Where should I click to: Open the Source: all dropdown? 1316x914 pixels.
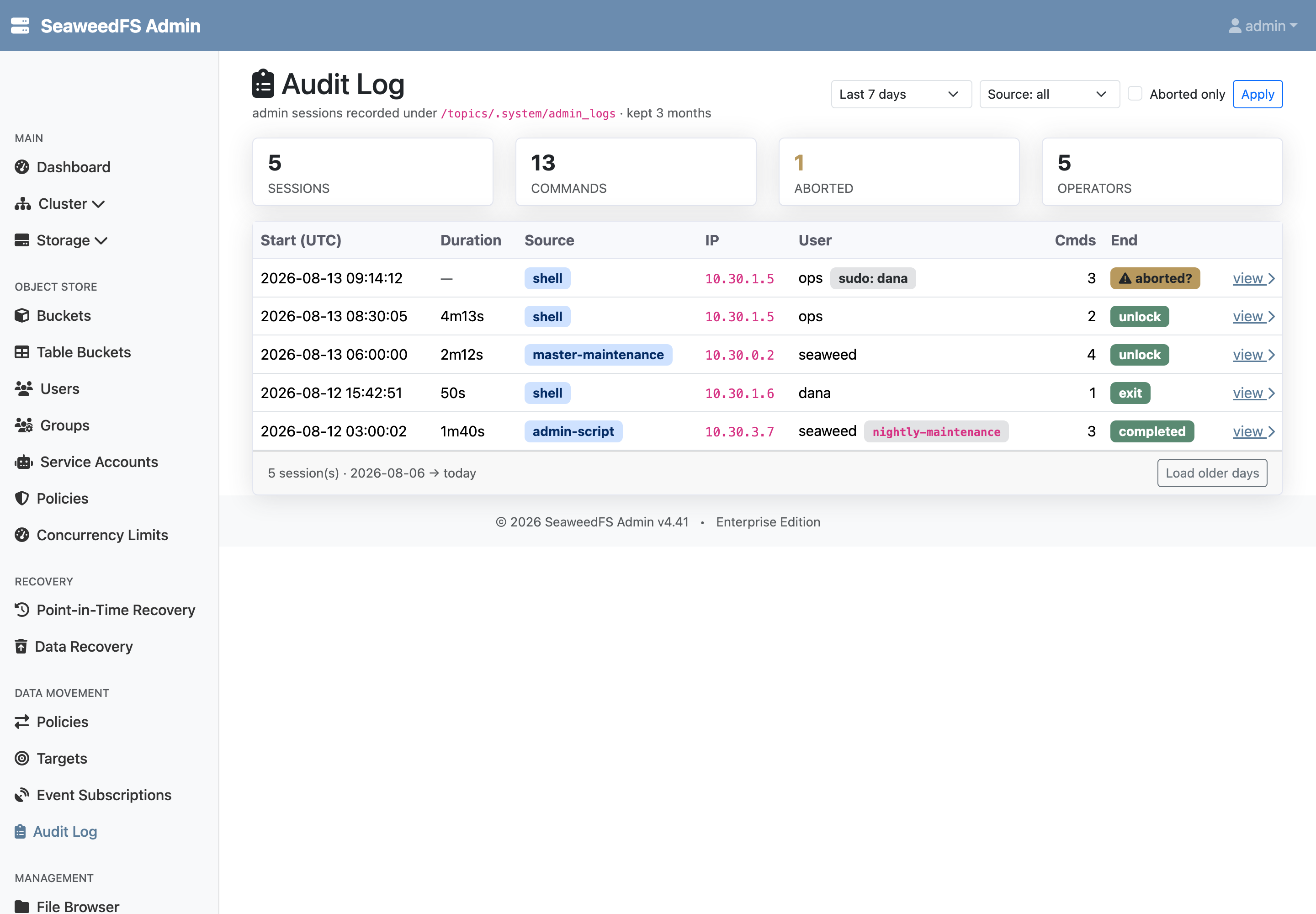coord(1049,94)
